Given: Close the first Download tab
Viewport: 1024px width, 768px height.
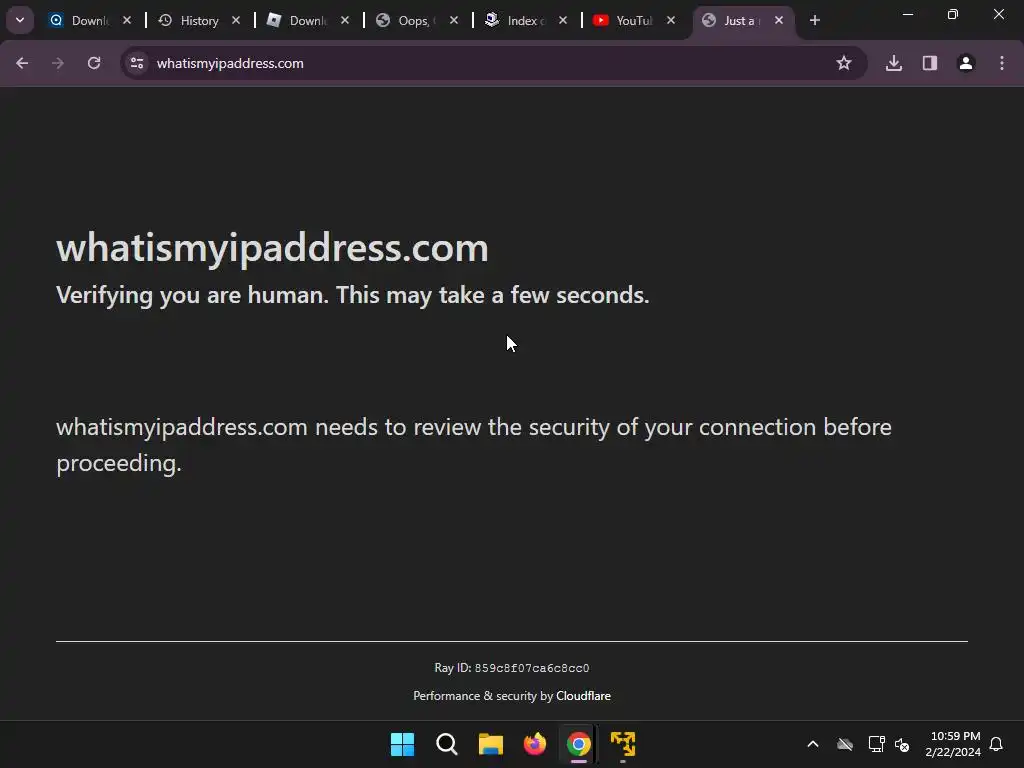Looking at the screenshot, I should click(x=127, y=21).
